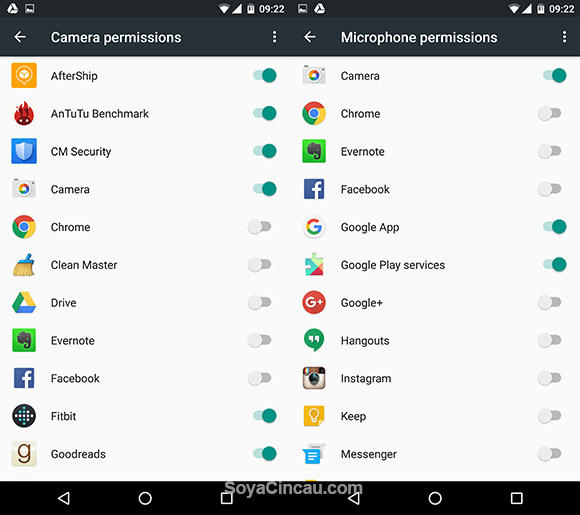Open overflow menu on Microphone permissions
The width and height of the screenshot is (580, 515).
(564, 37)
